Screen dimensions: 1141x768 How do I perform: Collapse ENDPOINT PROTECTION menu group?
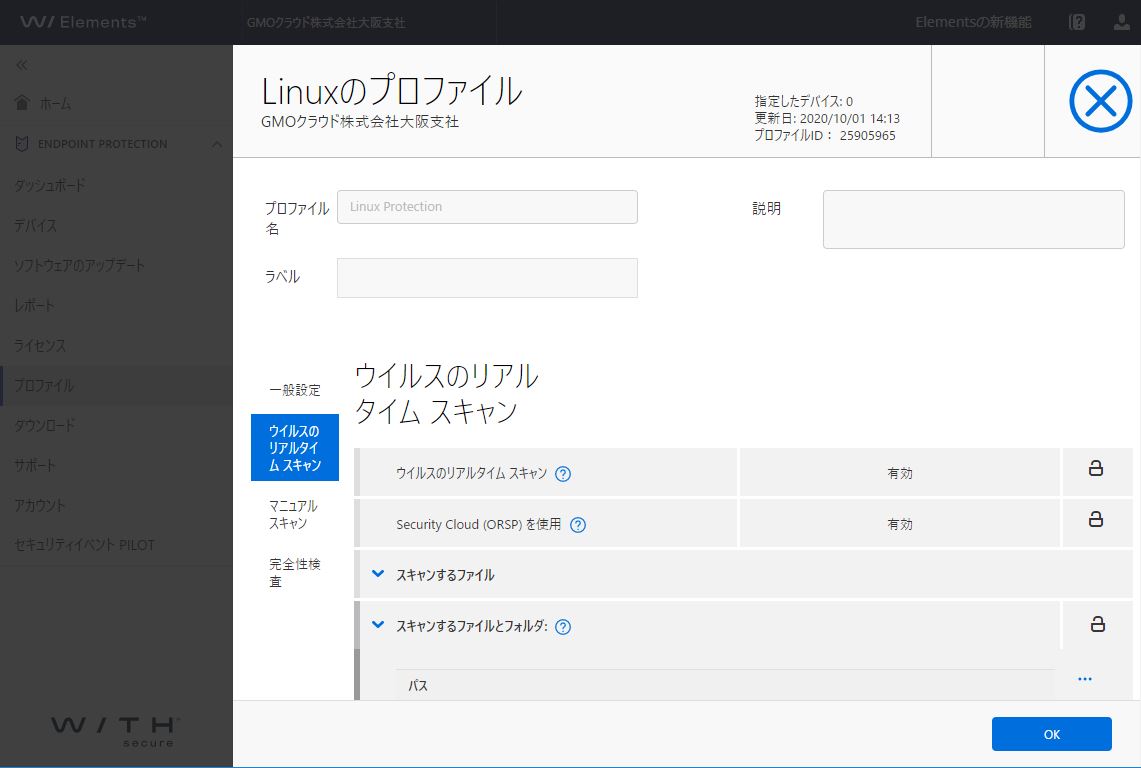(217, 144)
